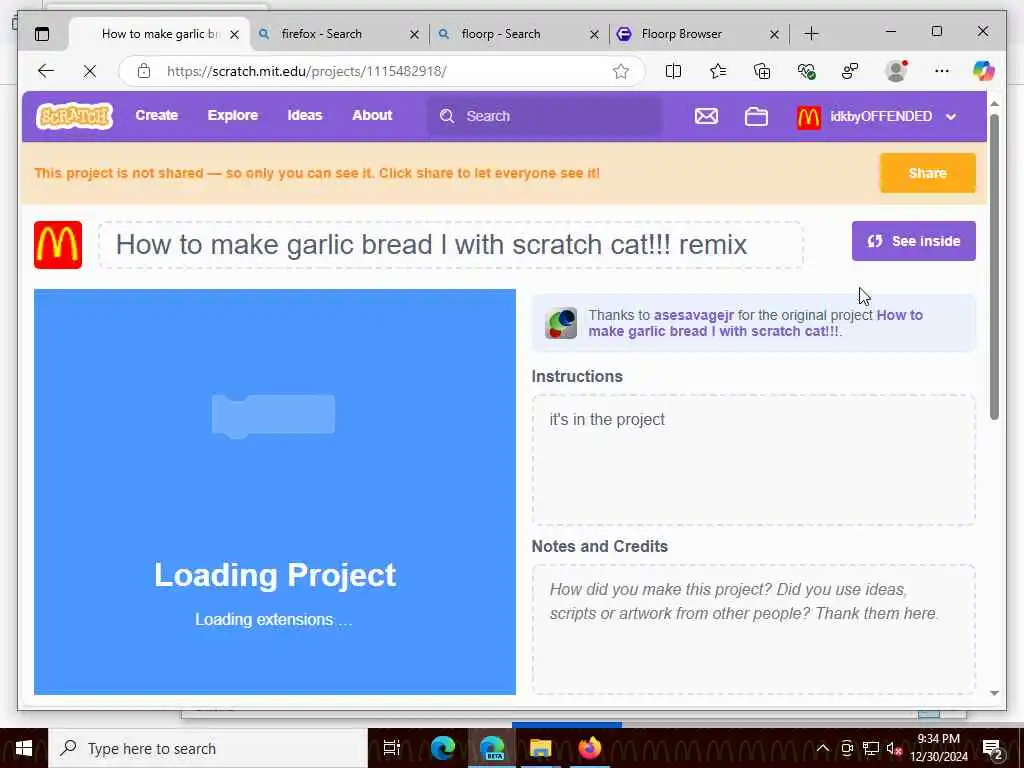Open the Favorites list icon
Viewport: 1024px width, 768px height.
pyautogui.click(x=718, y=71)
